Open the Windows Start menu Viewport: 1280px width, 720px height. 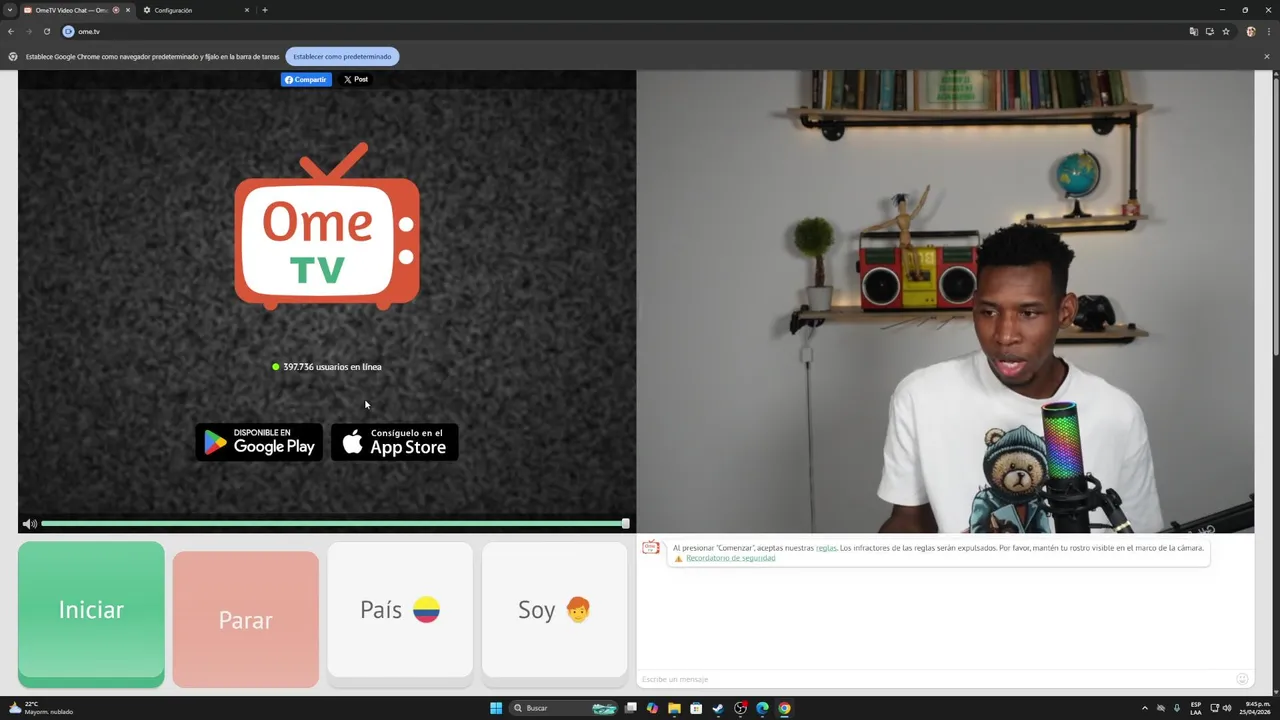(496, 708)
